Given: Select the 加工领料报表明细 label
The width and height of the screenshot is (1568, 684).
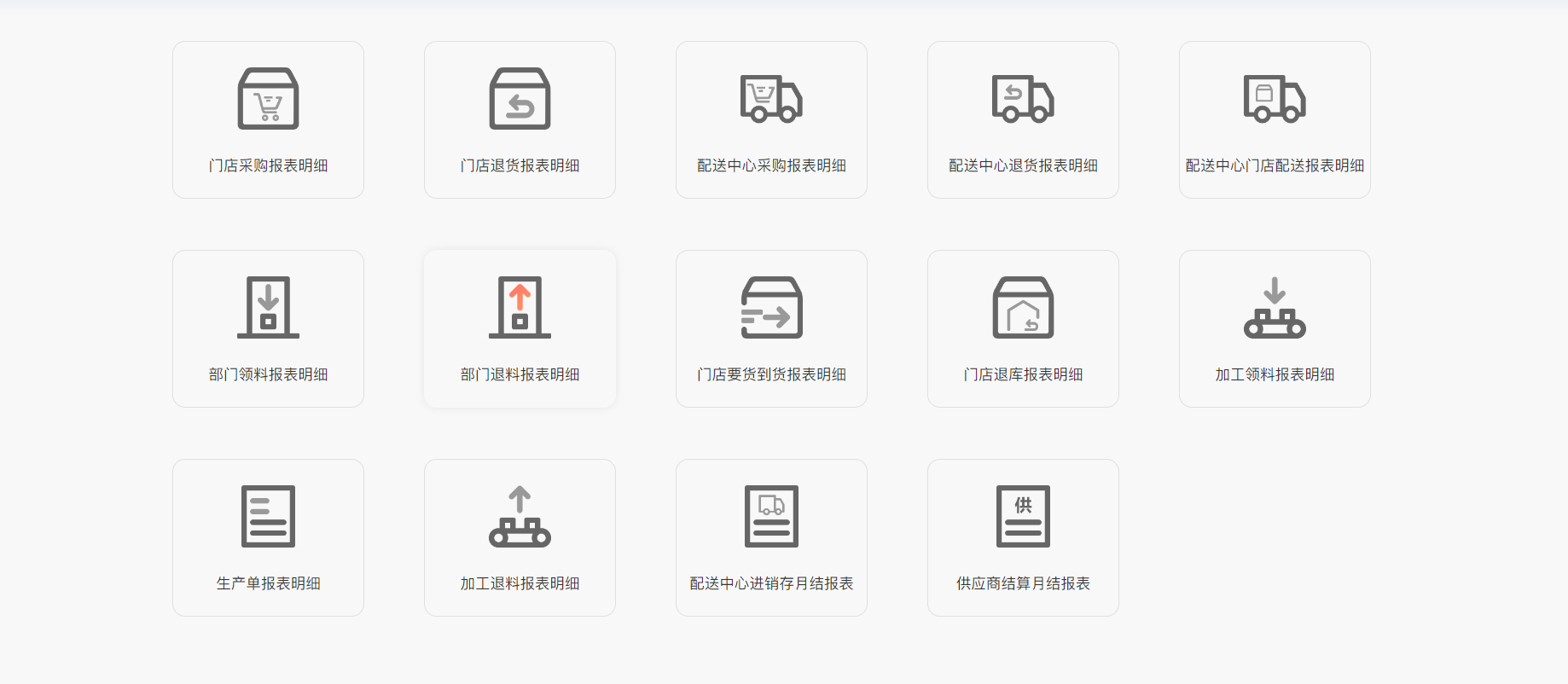Looking at the screenshot, I should click(x=1275, y=374).
